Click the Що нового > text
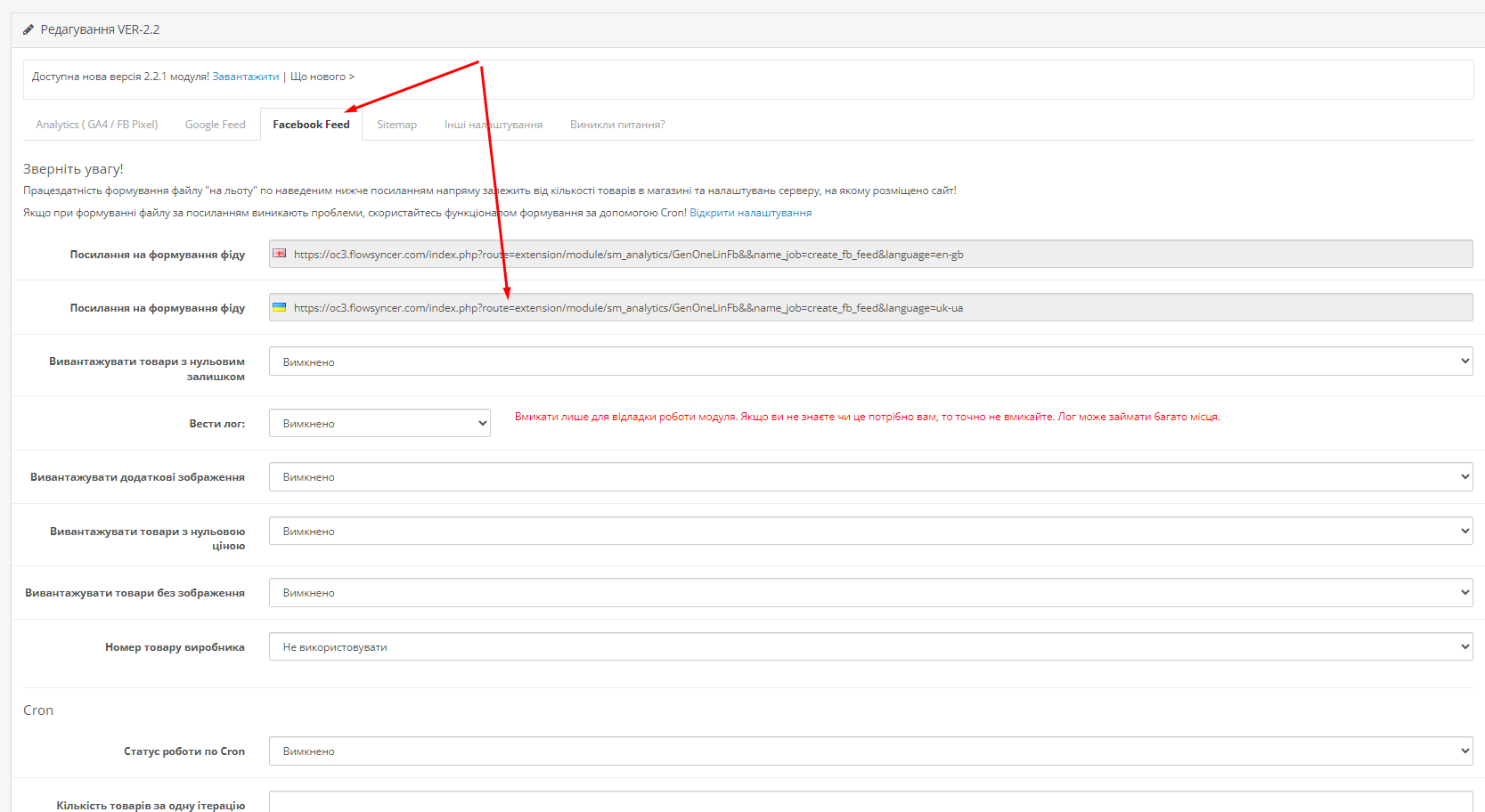1485x812 pixels. (322, 77)
